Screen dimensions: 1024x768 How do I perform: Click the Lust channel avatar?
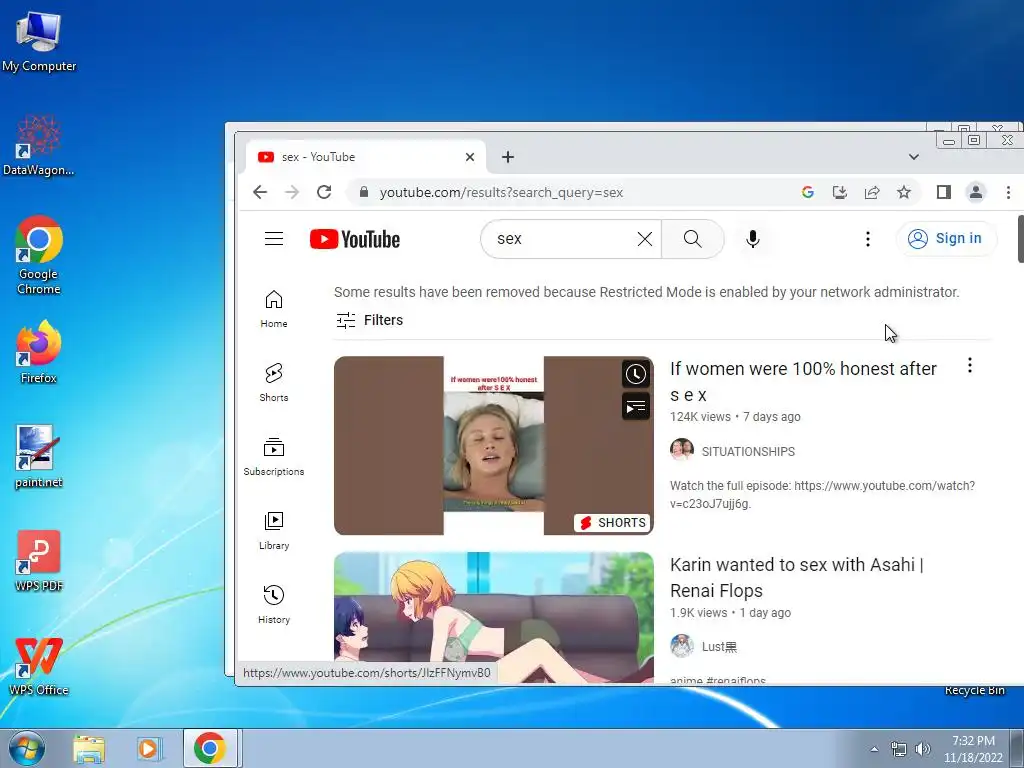click(682, 646)
